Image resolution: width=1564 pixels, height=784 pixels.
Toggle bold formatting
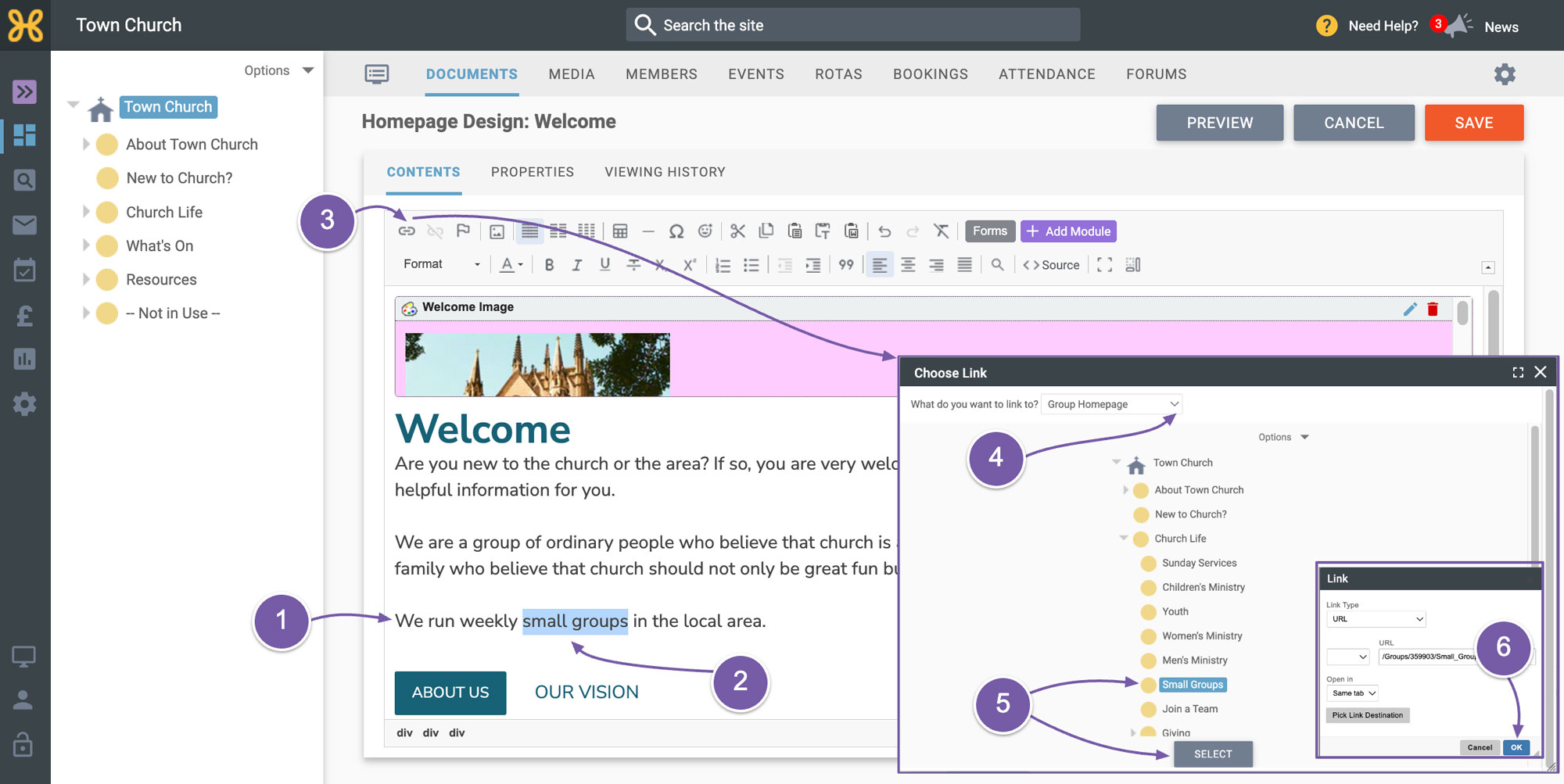coord(550,265)
